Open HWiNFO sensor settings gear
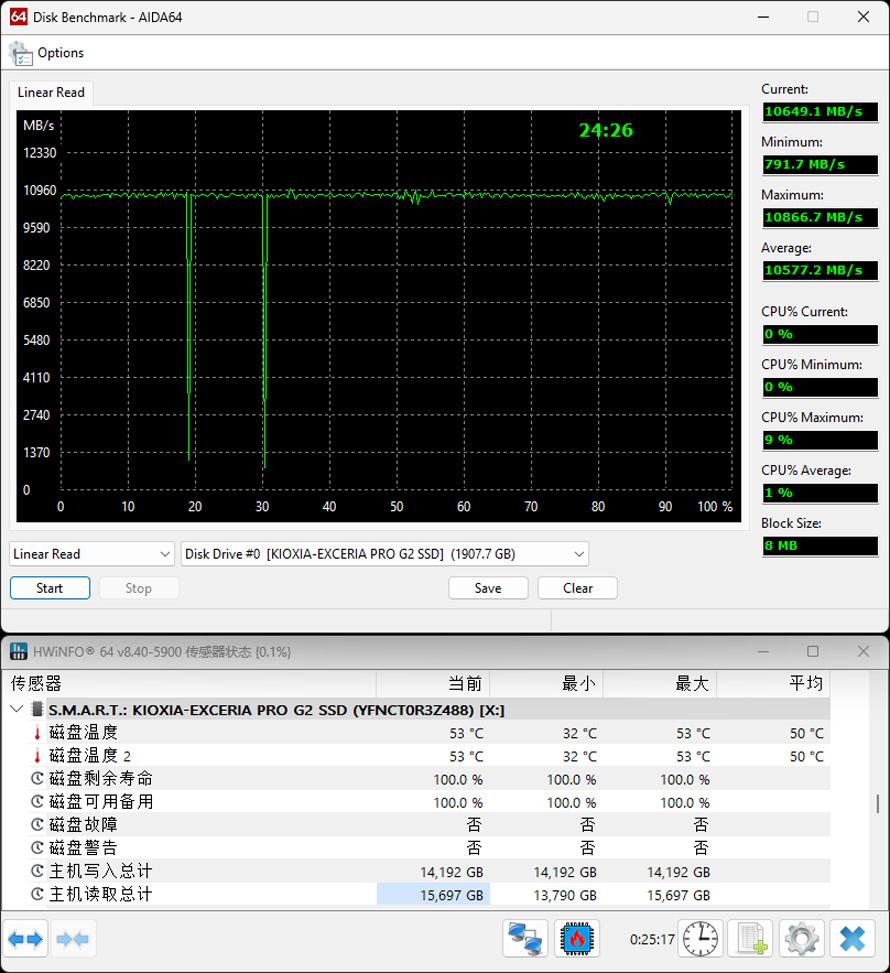The height and width of the screenshot is (973, 890). point(801,939)
